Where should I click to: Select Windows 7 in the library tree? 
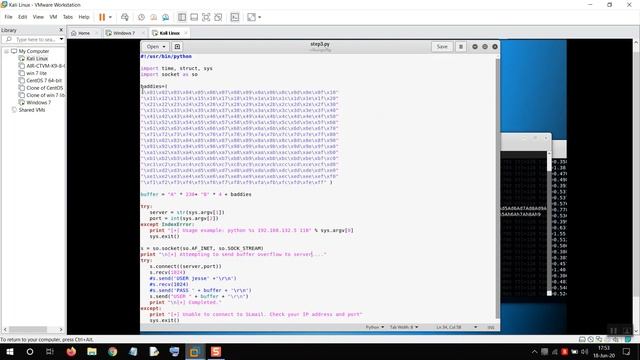[x=38, y=102]
